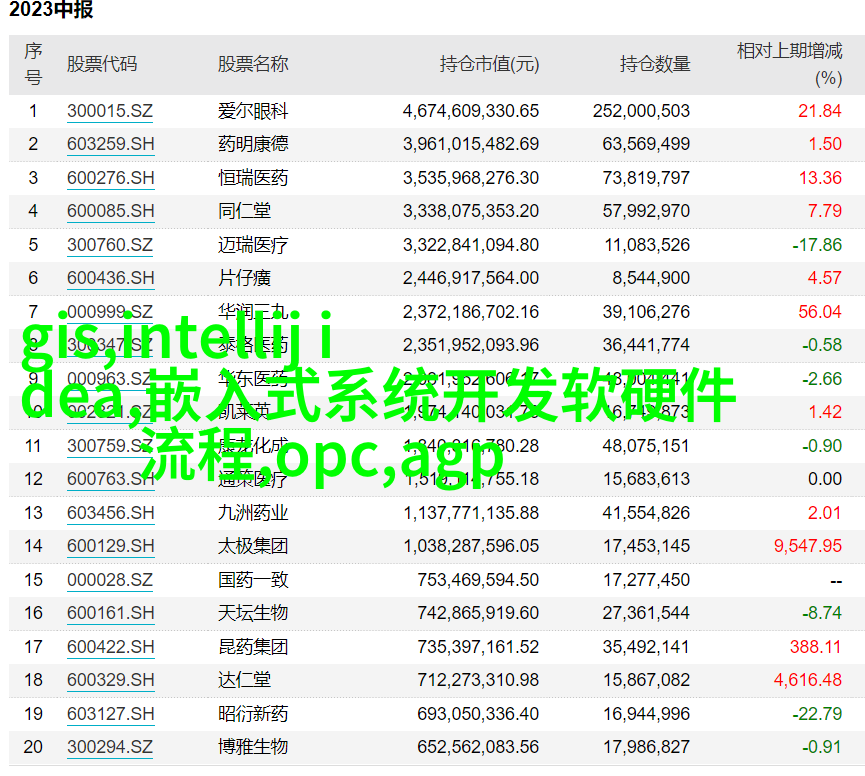Click the 56.04 change value
Viewport: 865px width, 776px height.
coord(820,312)
